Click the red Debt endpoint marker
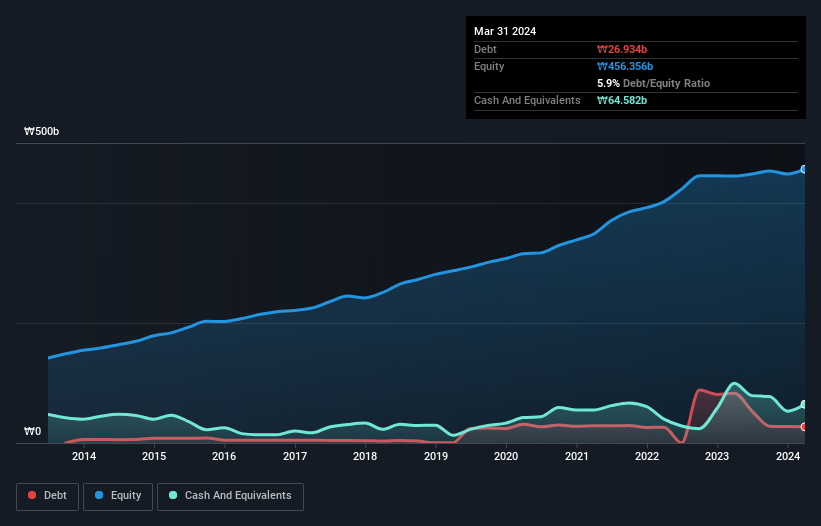Screen dimensions: 821x526 coord(804,427)
